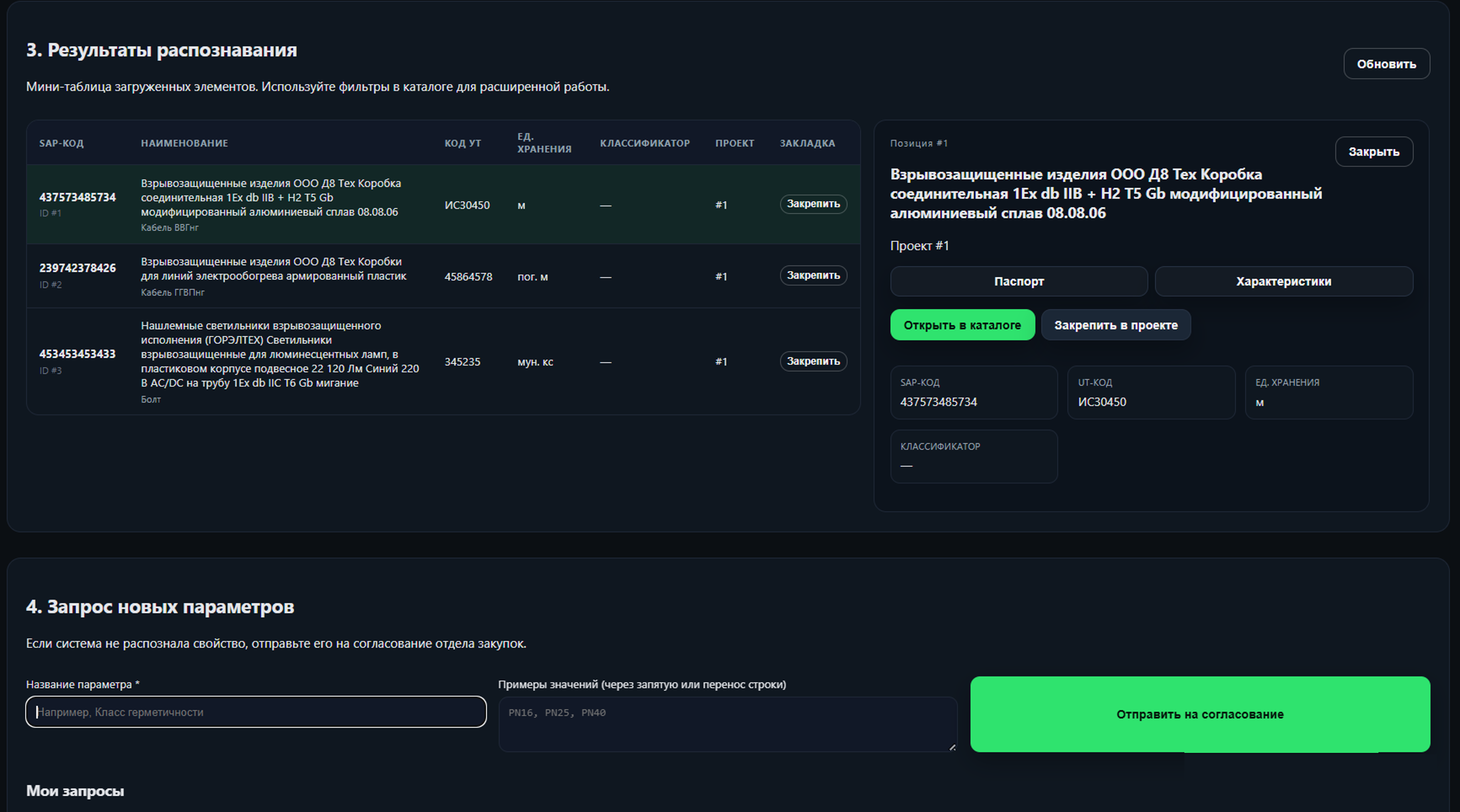Select row with code 45864578
The height and width of the screenshot is (812, 1460).
[468, 277]
